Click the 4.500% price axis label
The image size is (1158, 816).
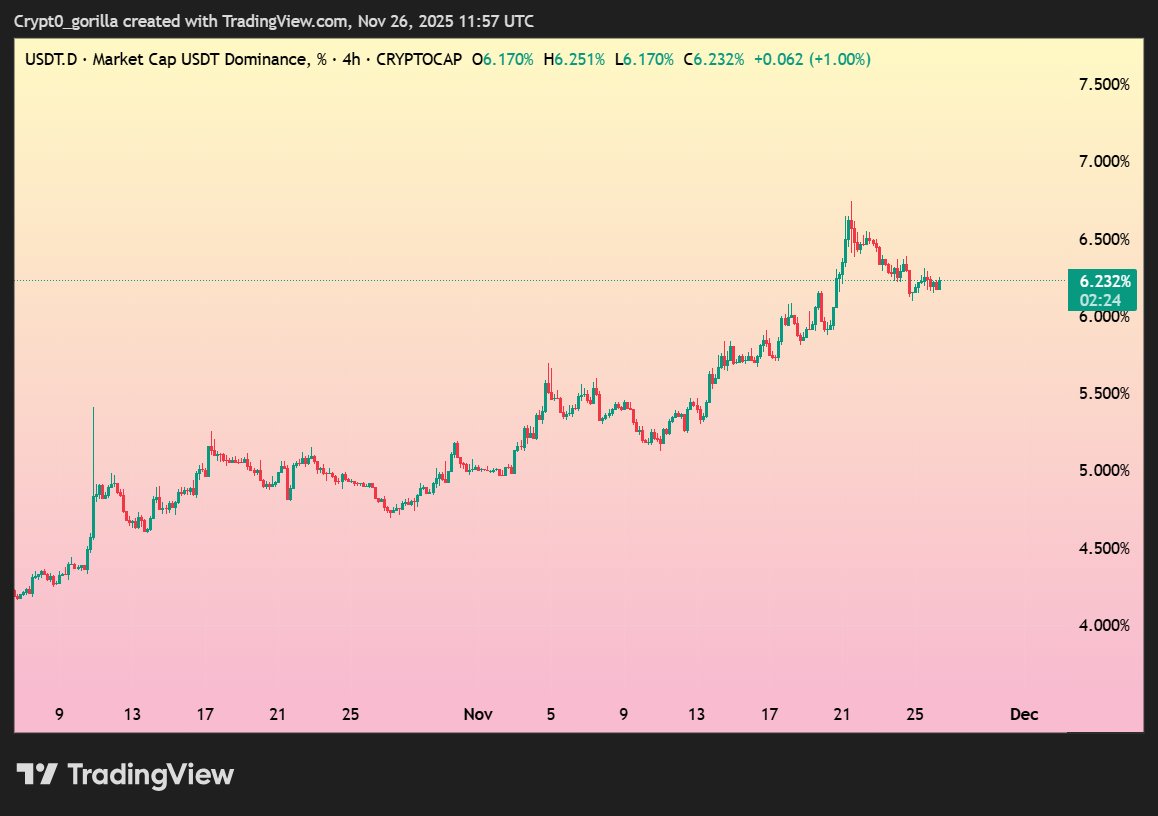[1104, 548]
